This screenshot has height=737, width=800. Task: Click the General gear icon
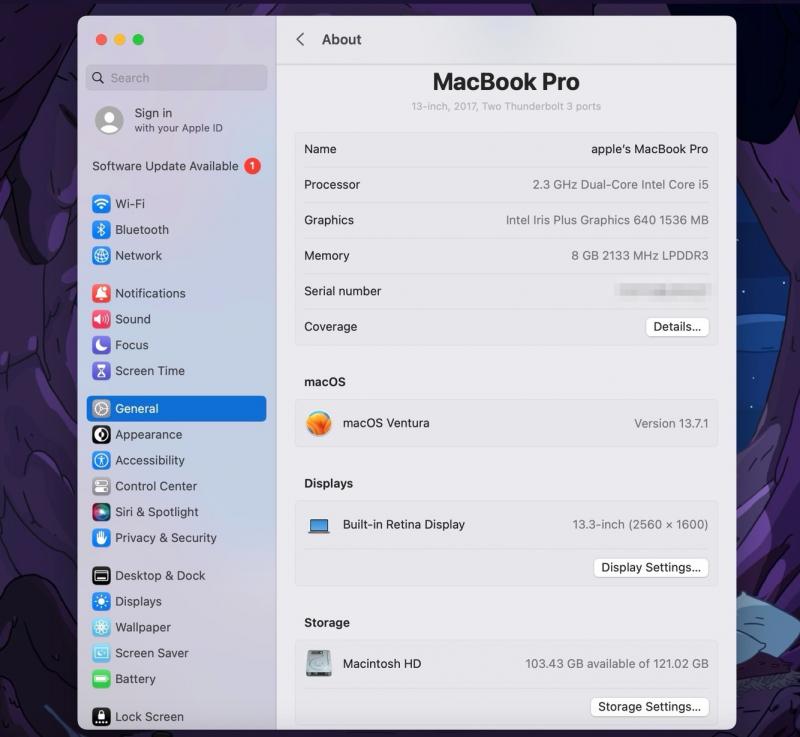101,409
